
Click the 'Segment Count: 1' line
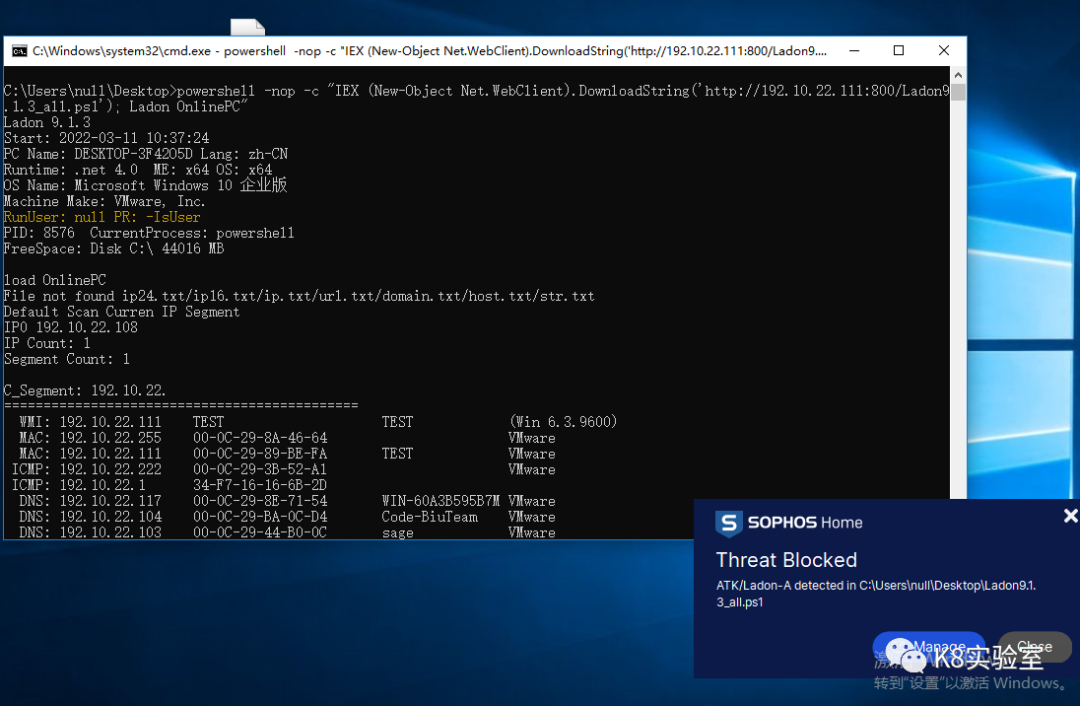click(x=67, y=360)
